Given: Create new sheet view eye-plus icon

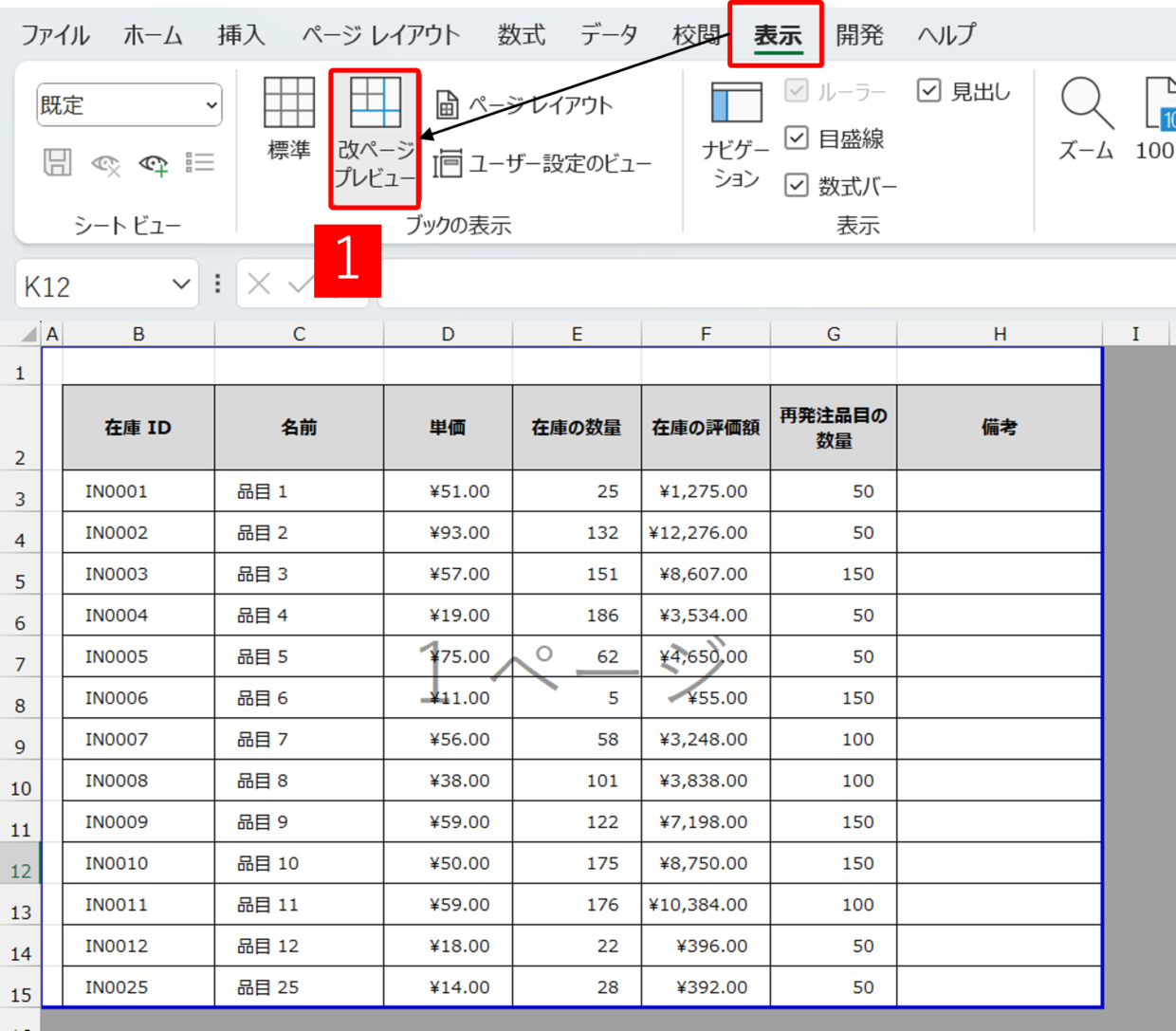Looking at the screenshot, I should click(153, 164).
